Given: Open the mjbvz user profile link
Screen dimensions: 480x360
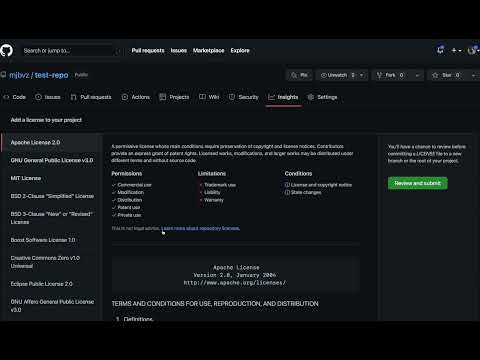Looking at the screenshot, I should pos(19,75).
